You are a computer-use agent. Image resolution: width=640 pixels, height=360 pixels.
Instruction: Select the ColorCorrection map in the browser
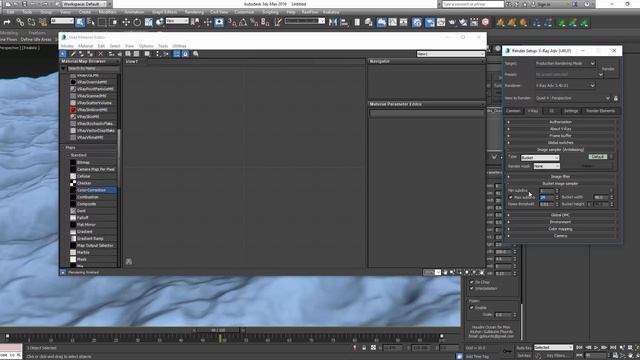(x=93, y=190)
